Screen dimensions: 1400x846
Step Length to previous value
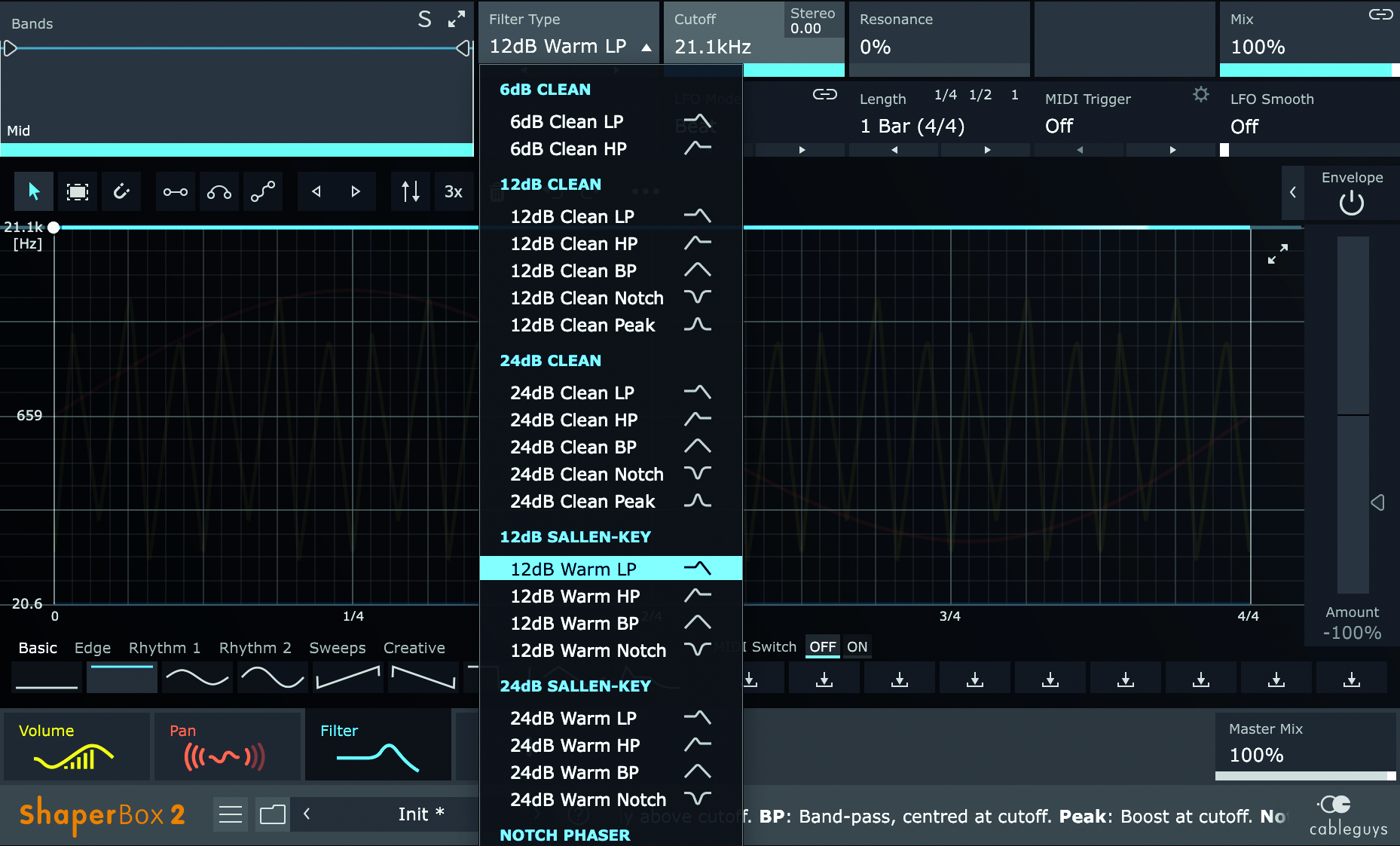click(894, 150)
